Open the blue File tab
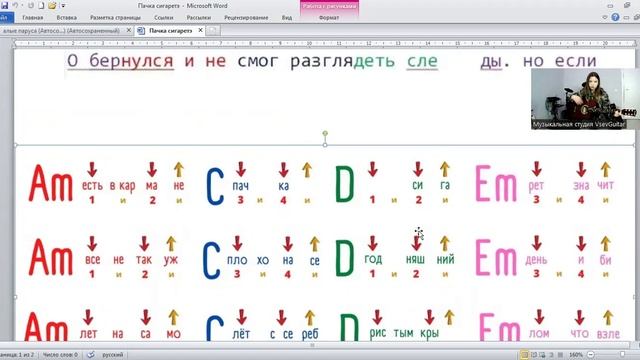 (x=6, y=18)
